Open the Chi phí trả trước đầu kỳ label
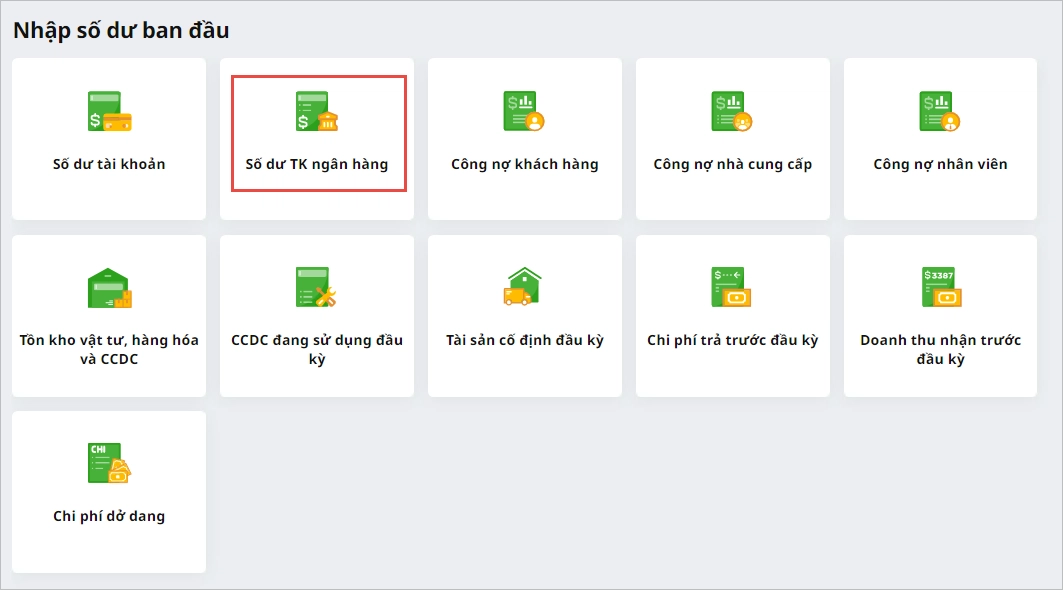 point(732,340)
